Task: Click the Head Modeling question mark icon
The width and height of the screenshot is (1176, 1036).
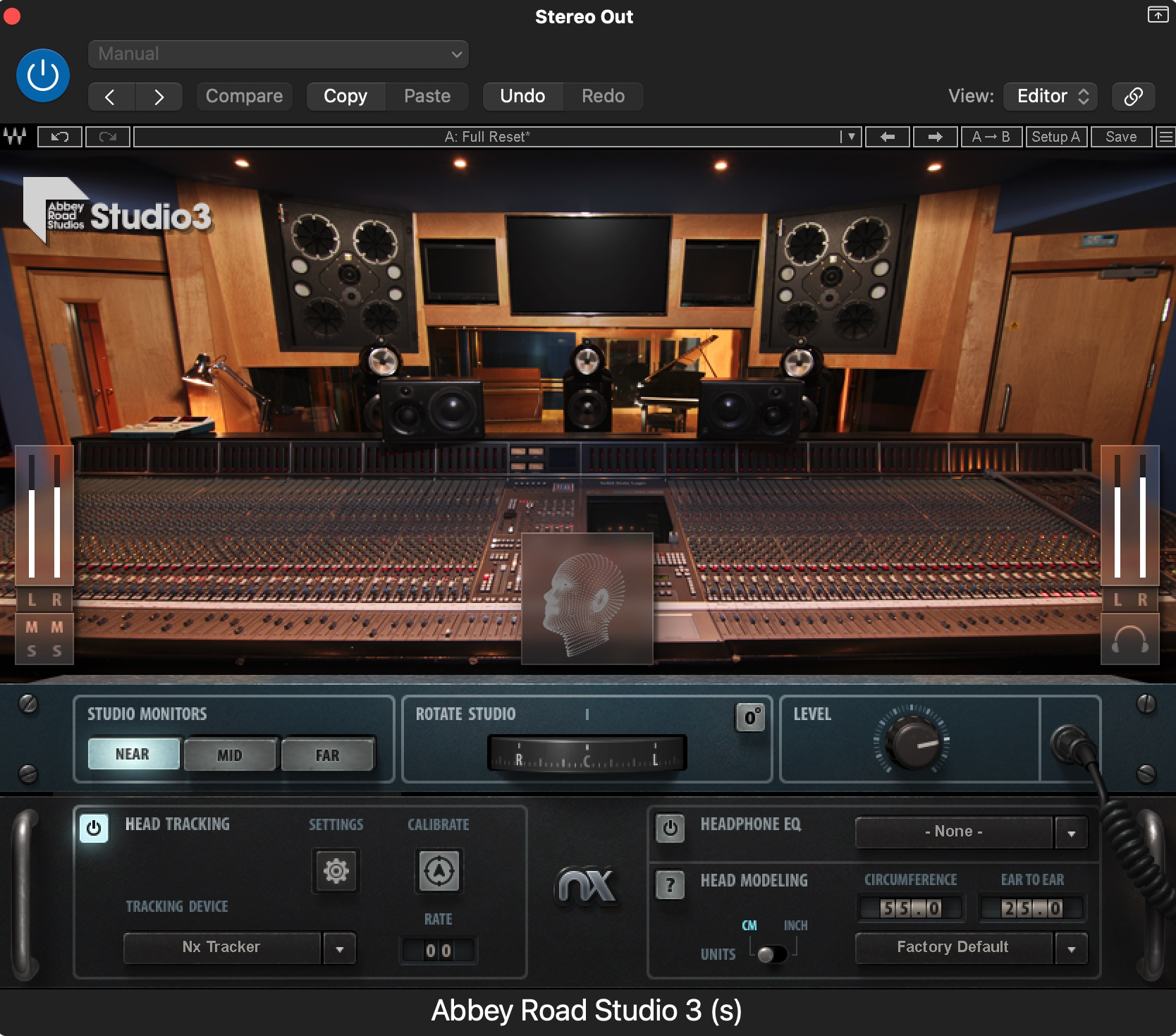Action: (668, 884)
